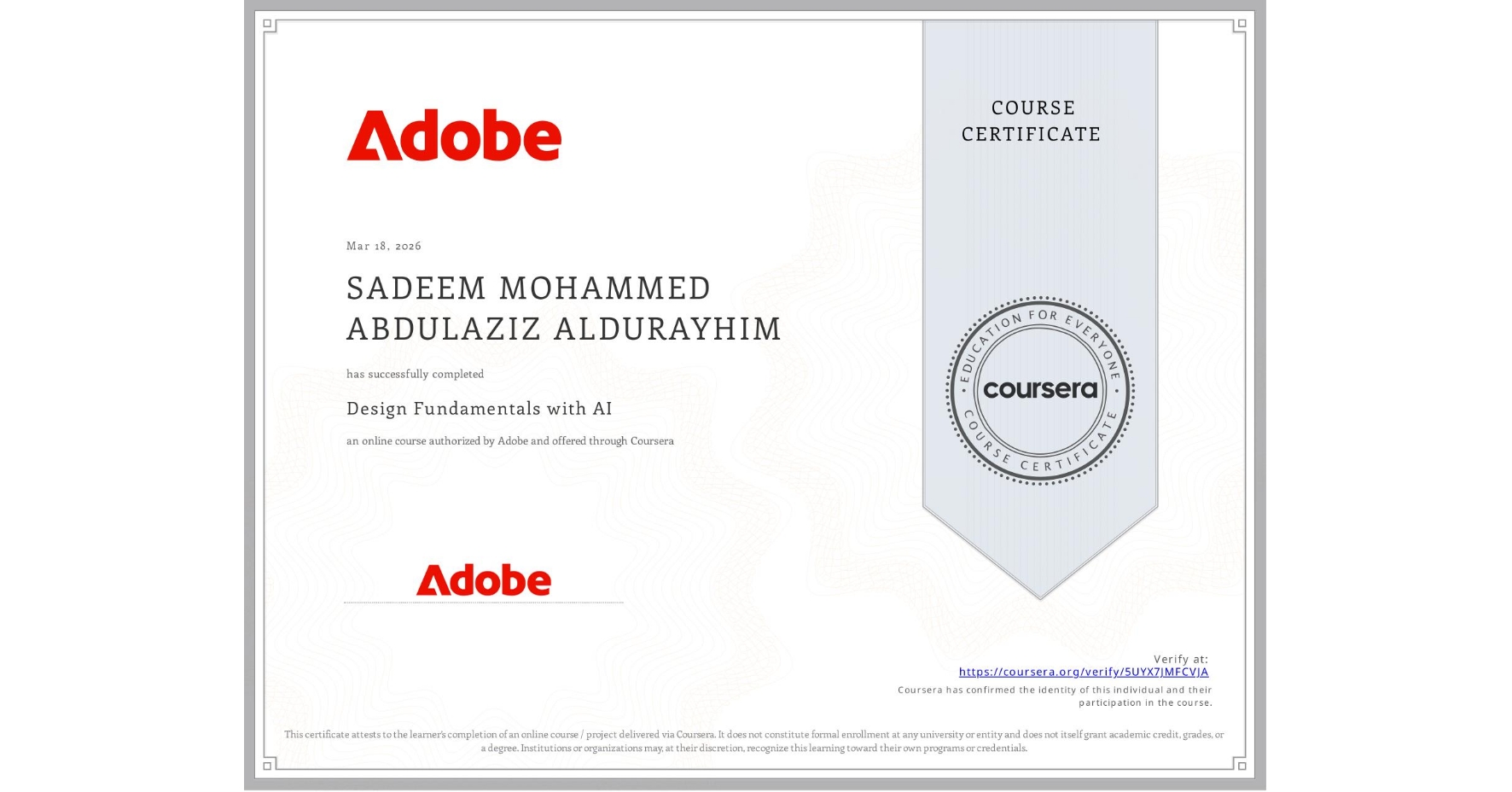
Task: Click the large Adobe logo at top
Action: 454,135
